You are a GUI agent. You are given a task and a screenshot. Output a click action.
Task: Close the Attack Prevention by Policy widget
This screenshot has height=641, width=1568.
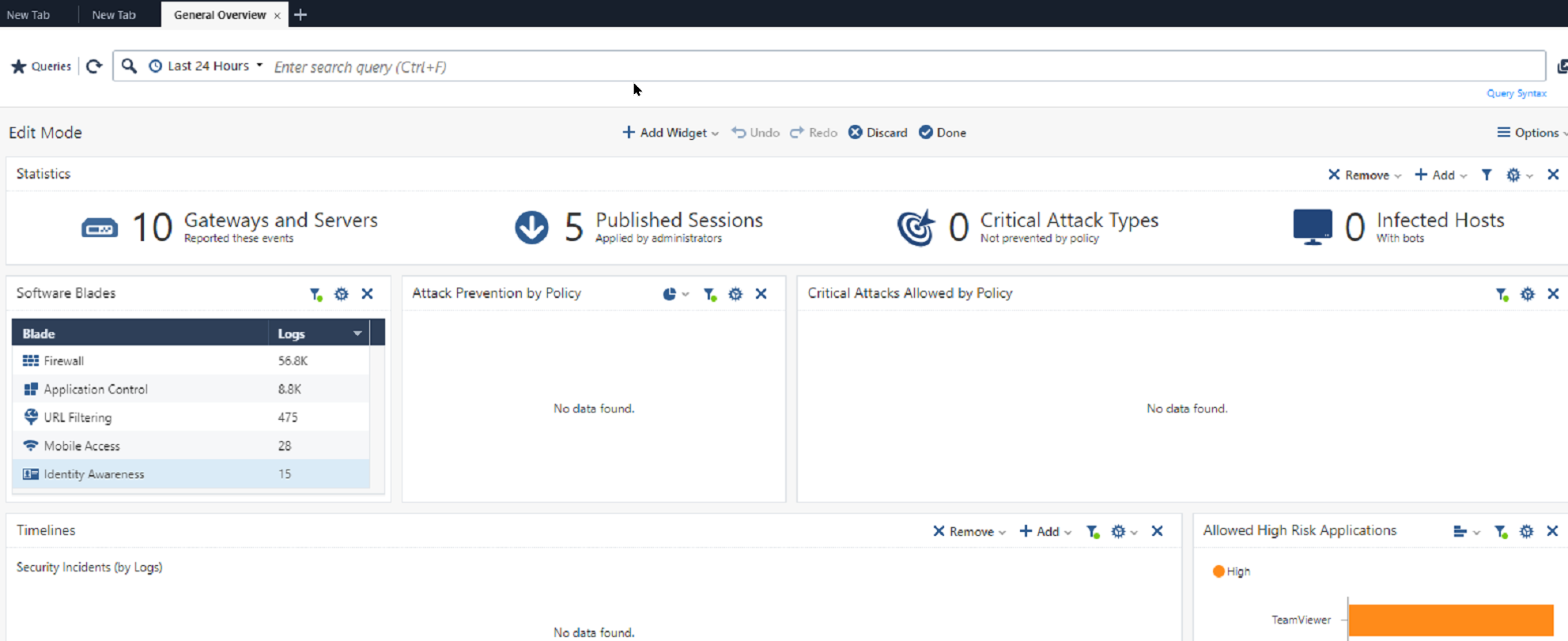761,294
